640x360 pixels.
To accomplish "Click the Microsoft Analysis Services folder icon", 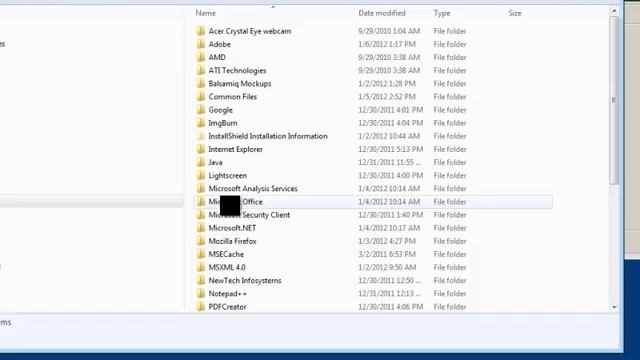I will tap(200, 189).
